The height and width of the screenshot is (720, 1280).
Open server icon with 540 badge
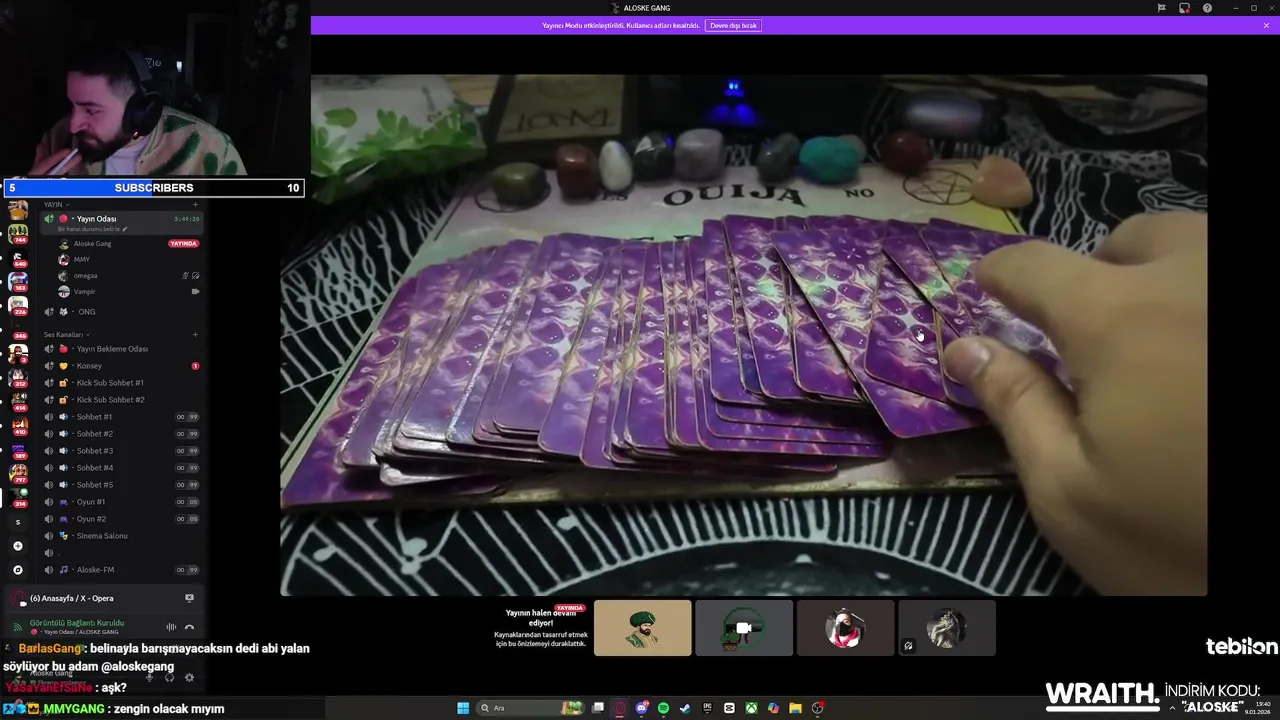click(18, 258)
